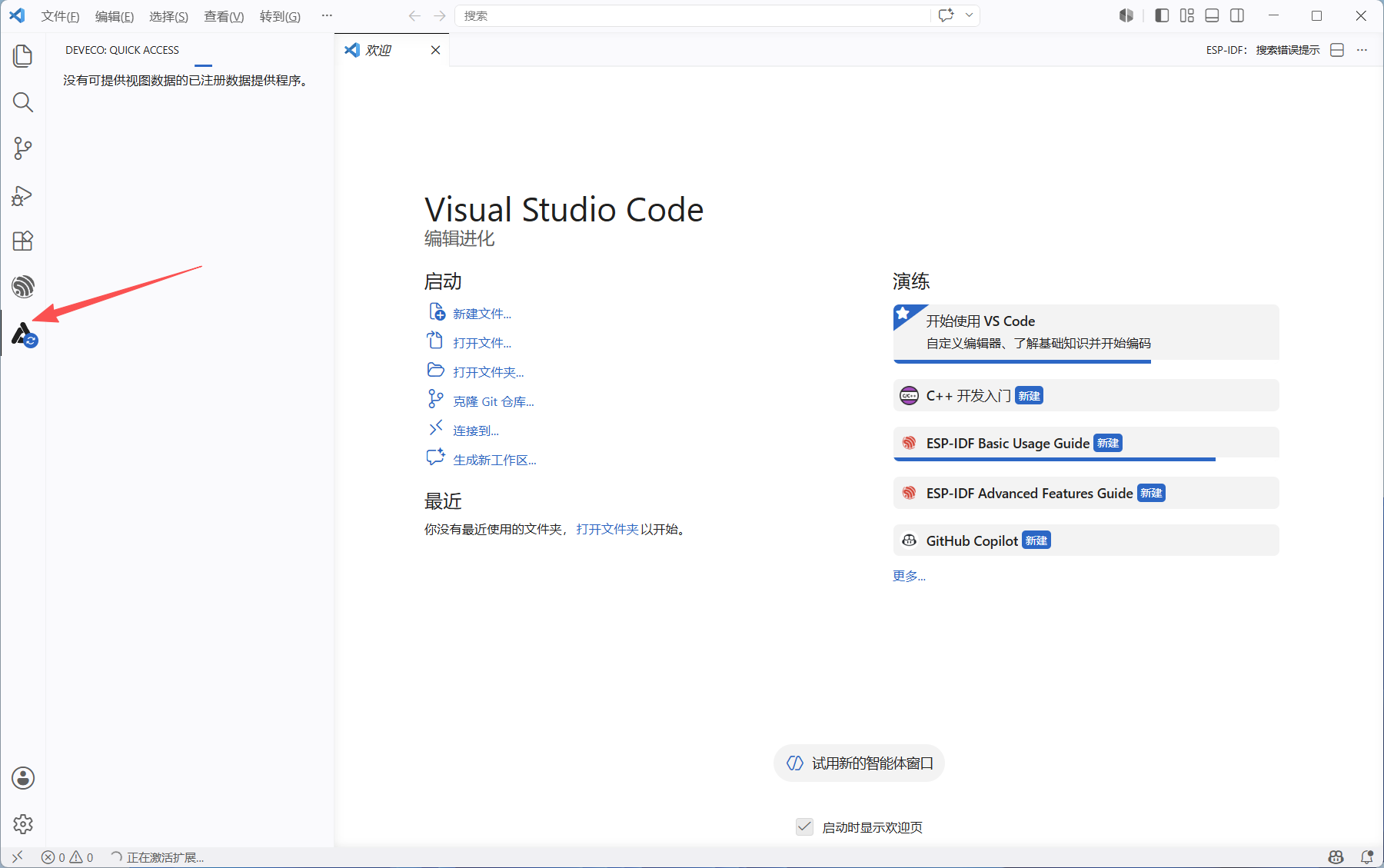
Task: Open Copilot status in status bar
Action: pos(1336,857)
